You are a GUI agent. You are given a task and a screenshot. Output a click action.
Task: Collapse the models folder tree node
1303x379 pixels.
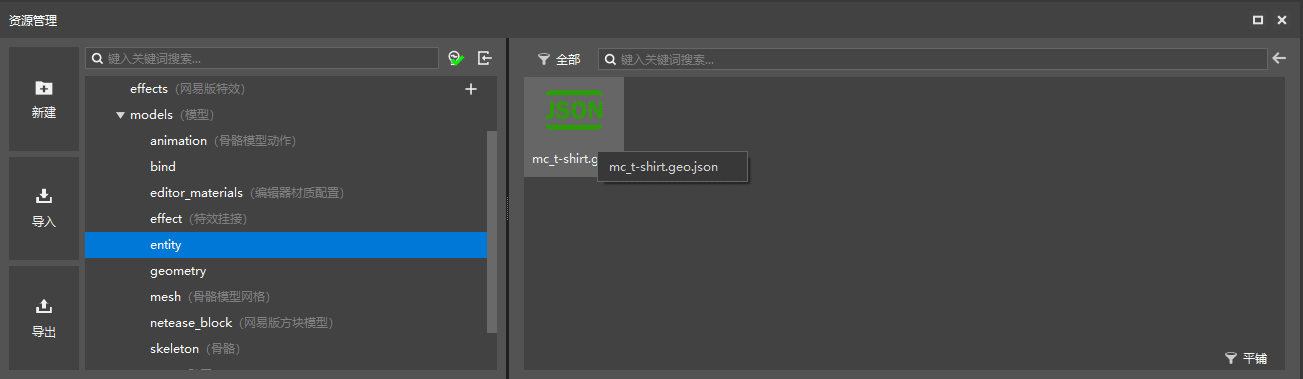pyautogui.click(x=120, y=115)
